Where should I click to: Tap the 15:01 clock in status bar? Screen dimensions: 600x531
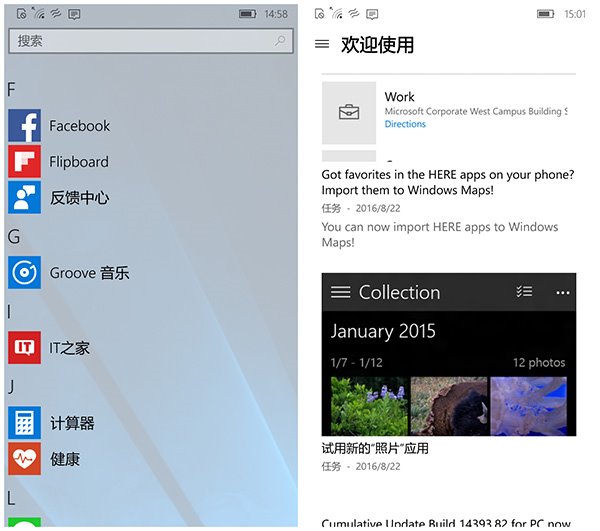point(575,14)
